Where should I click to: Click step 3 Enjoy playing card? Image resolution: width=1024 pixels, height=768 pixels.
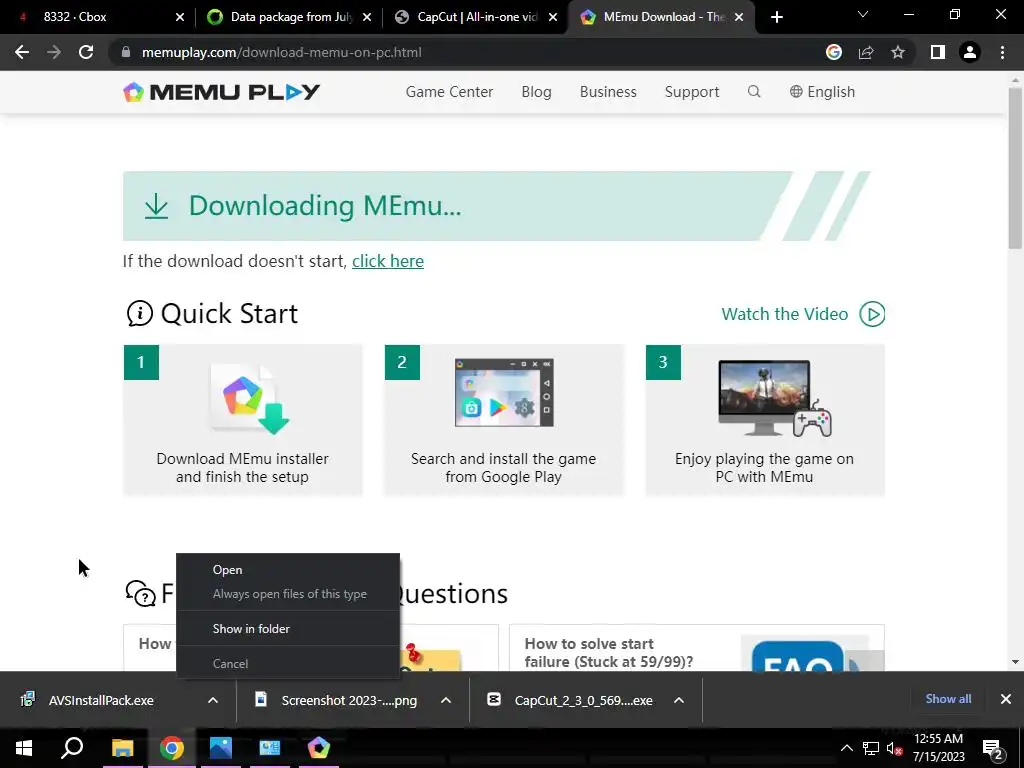pos(765,420)
